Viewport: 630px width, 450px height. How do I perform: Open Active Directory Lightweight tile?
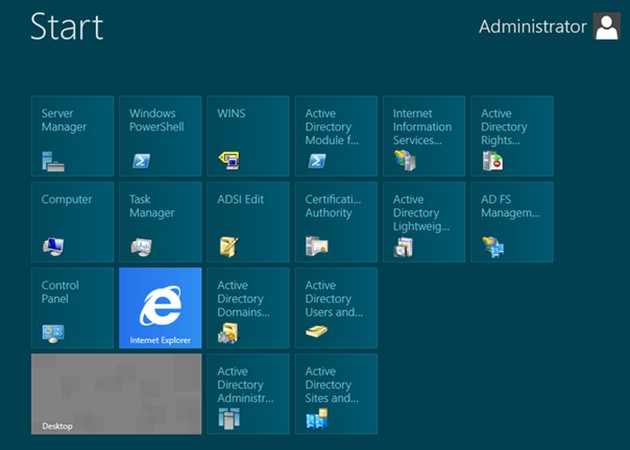pyautogui.click(x=424, y=222)
